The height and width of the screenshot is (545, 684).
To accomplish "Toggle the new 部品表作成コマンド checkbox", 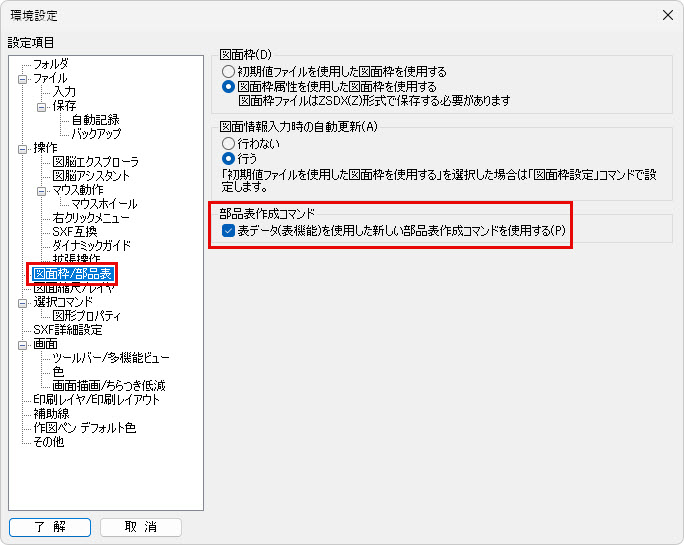I will tap(229, 231).
